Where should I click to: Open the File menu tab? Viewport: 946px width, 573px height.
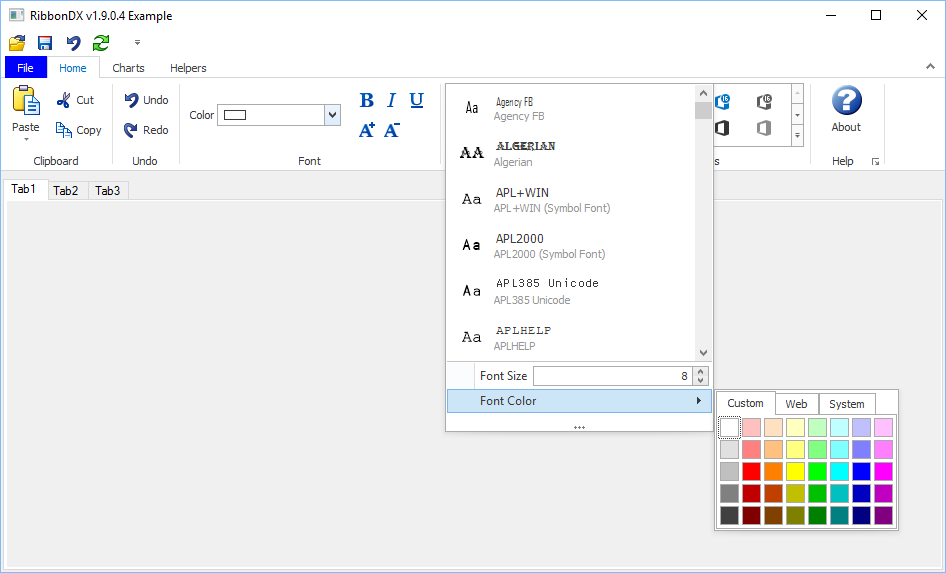(x=25, y=68)
